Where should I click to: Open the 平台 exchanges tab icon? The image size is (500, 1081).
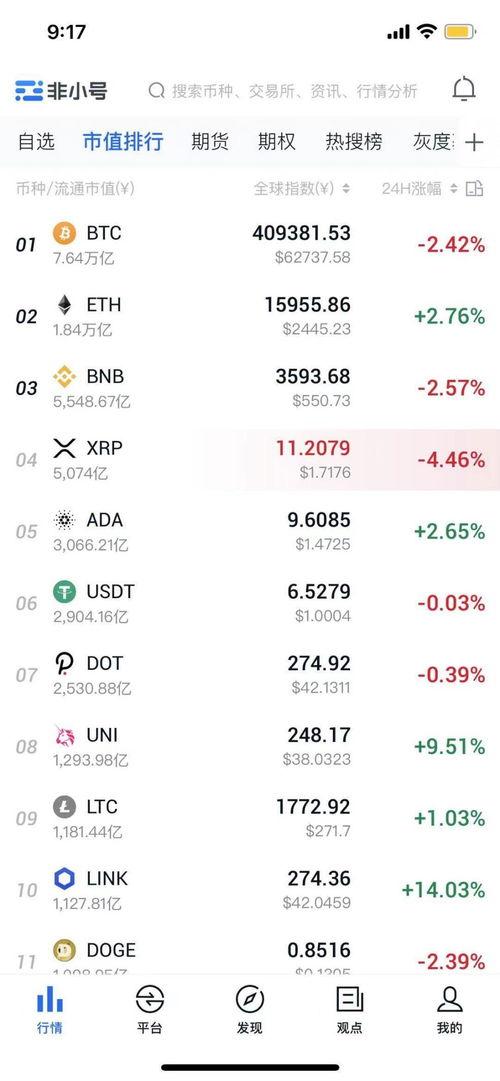point(150,998)
